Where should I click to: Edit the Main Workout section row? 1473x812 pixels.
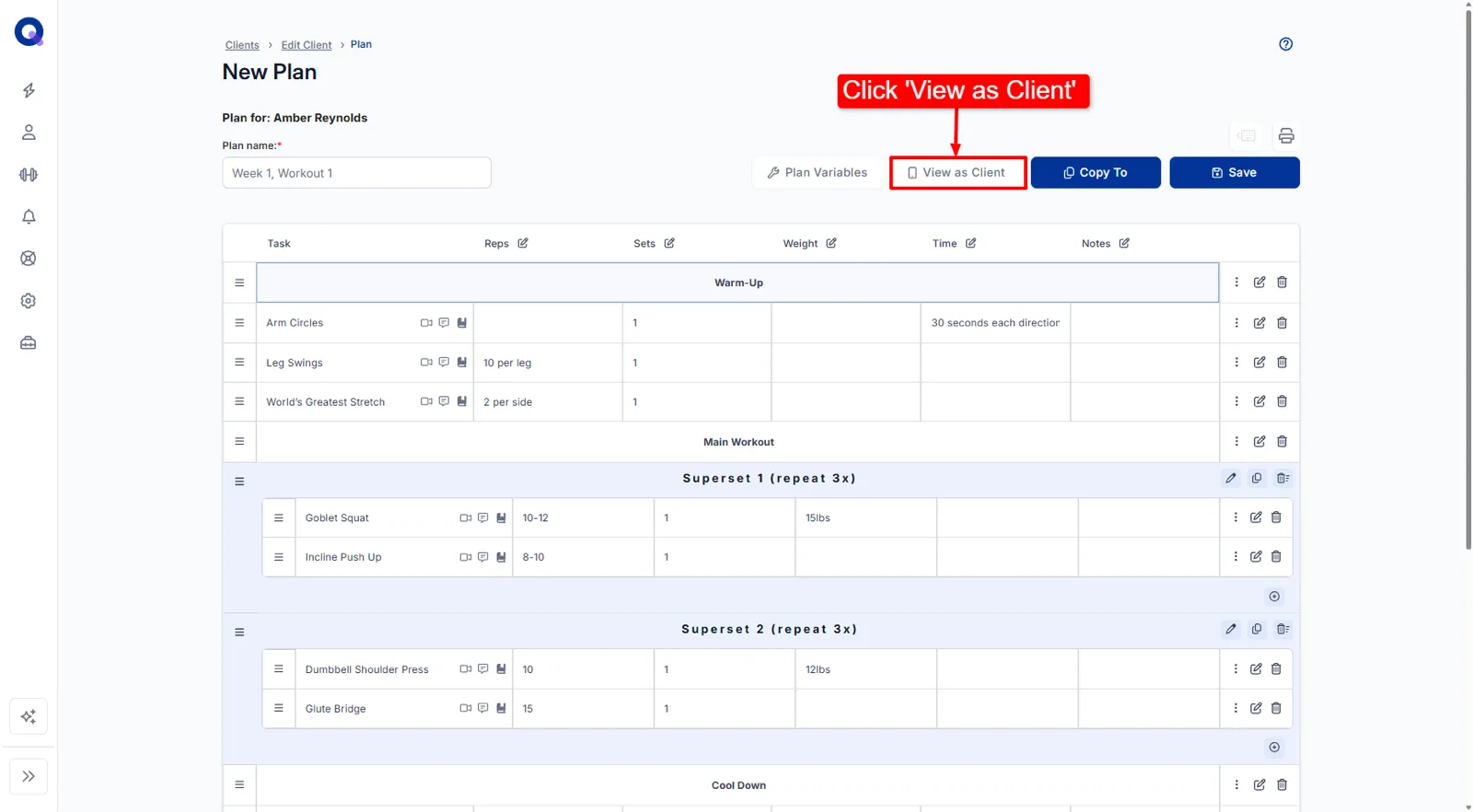(1259, 442)
